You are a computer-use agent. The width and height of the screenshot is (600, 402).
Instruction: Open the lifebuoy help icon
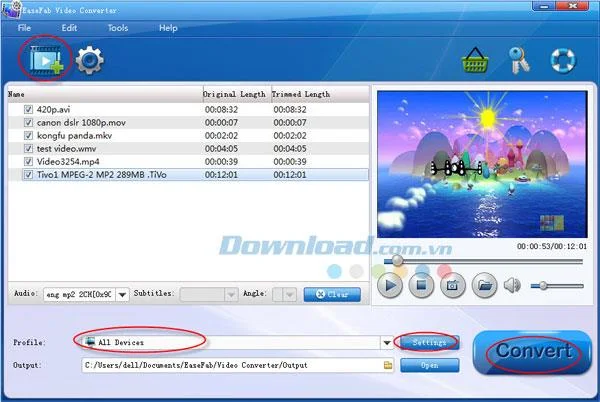563,60
